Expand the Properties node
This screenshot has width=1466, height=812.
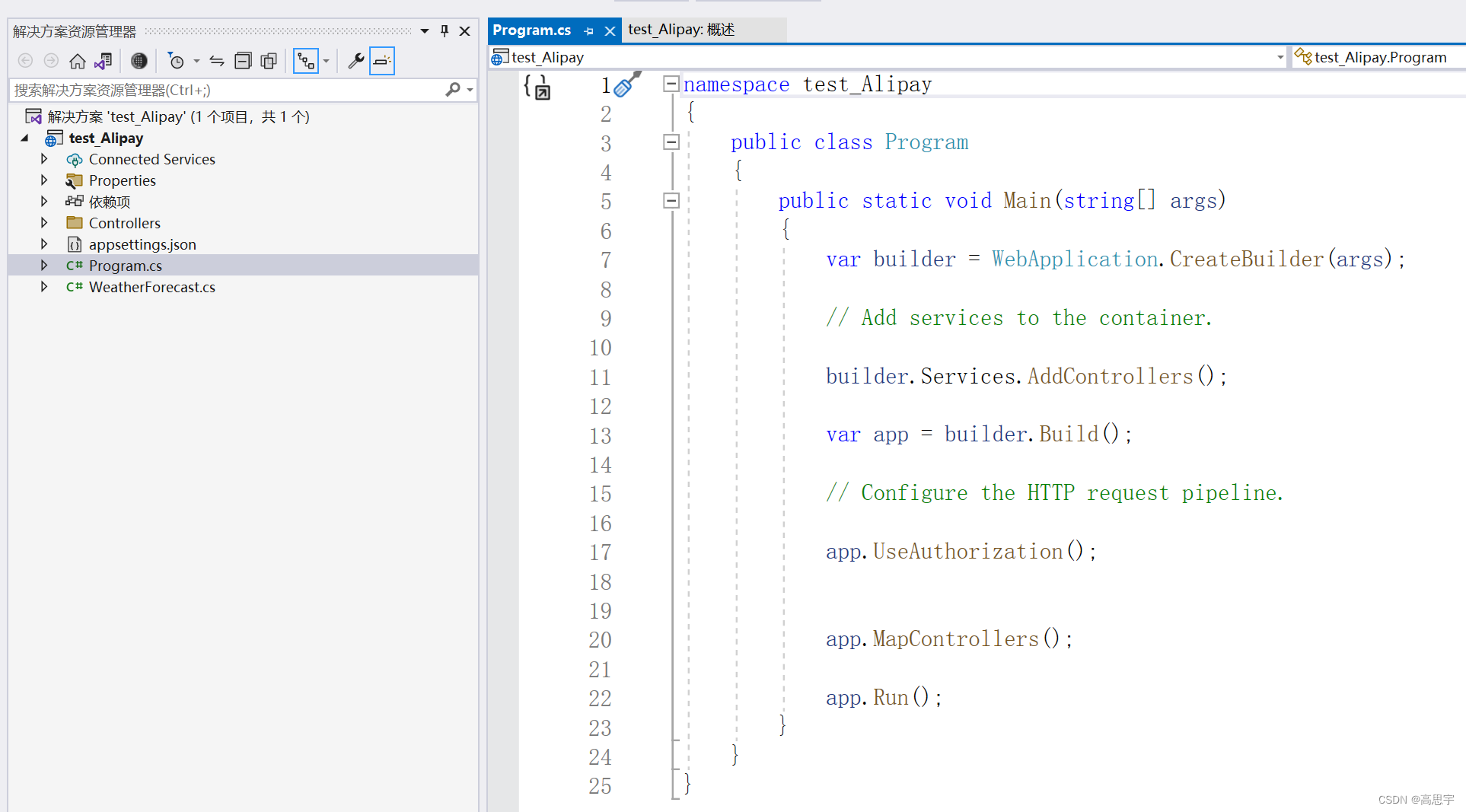[x=44, y=180]
